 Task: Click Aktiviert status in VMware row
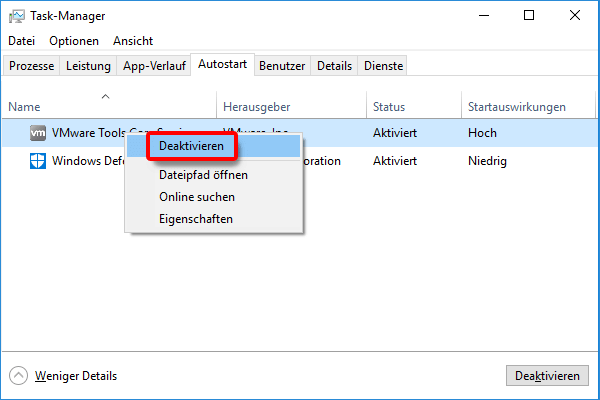pos(395,133)
